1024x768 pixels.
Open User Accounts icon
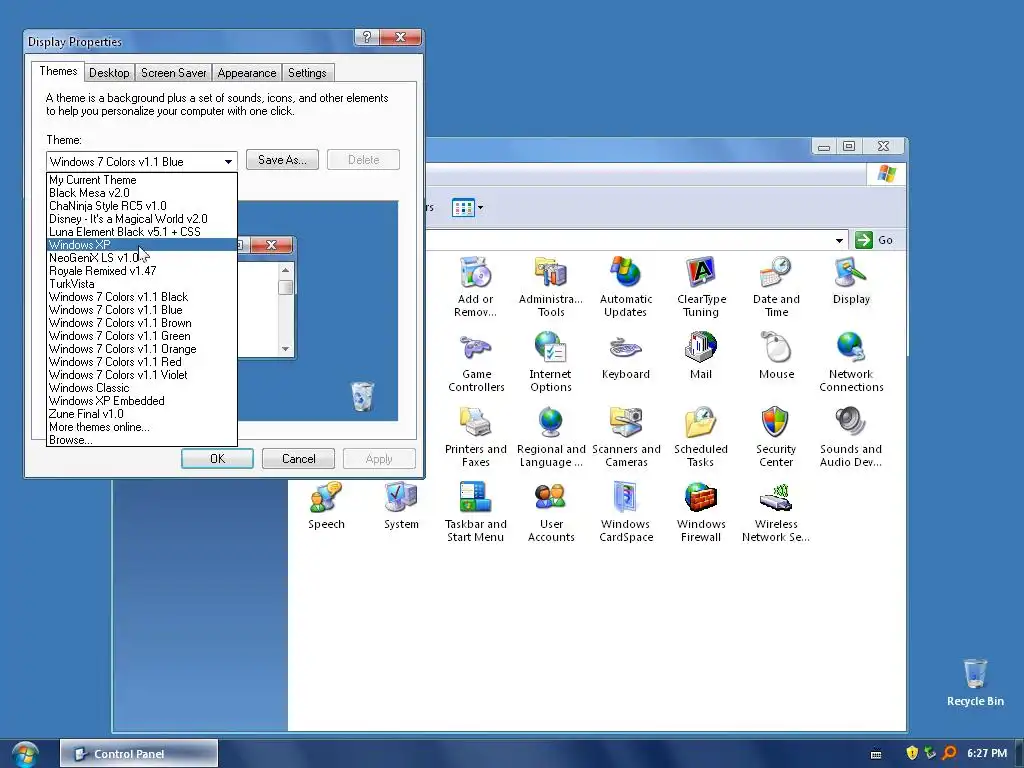[551, 512]
